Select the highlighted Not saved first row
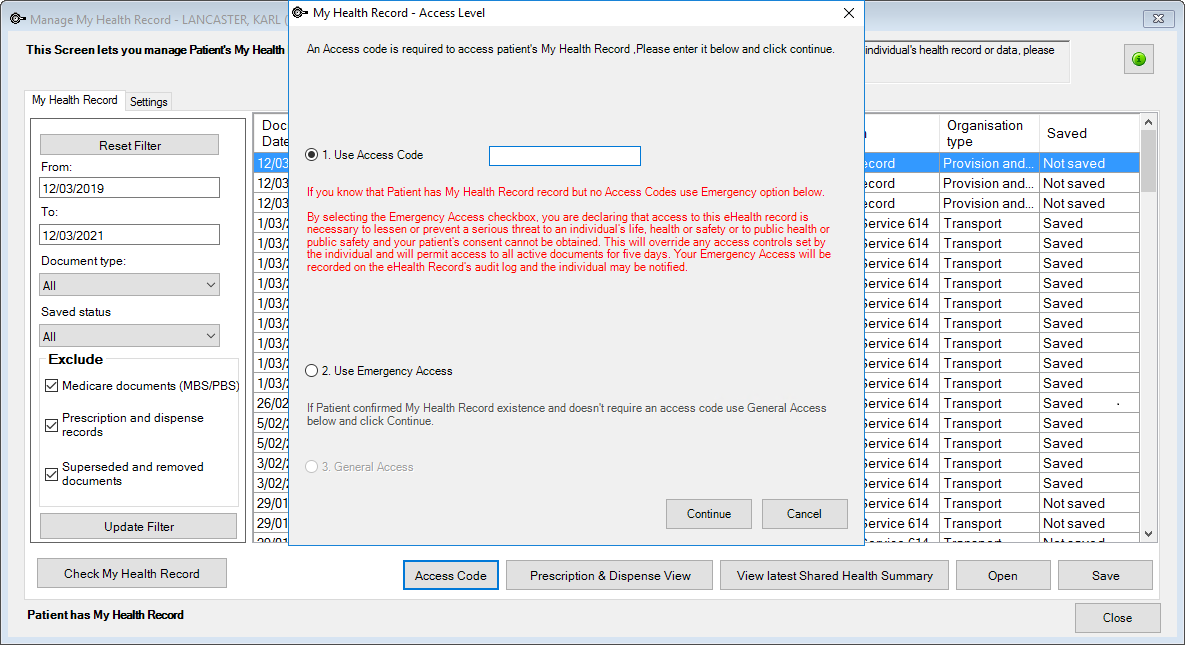Viewport: 1185px width, 645px height. coord(1089,163)
